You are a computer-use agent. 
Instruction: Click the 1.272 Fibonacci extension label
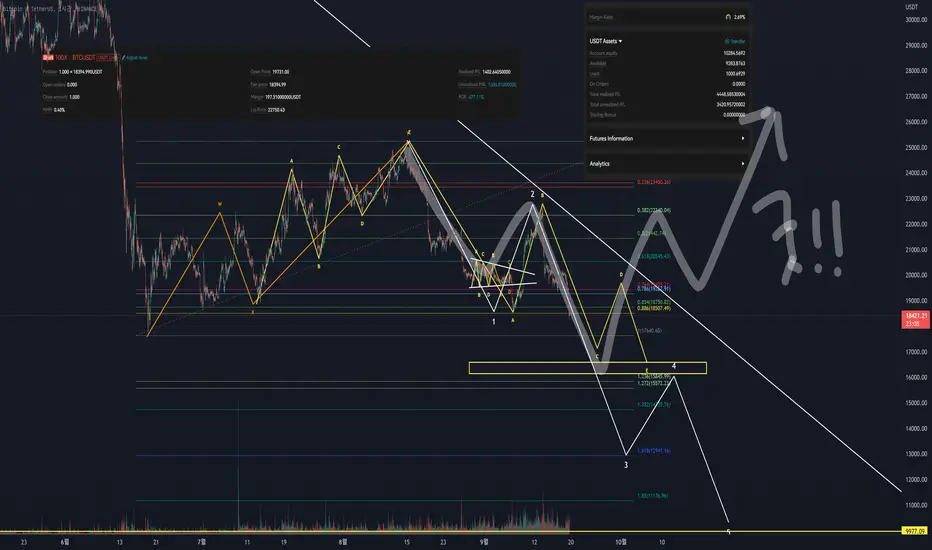point(654,384)
